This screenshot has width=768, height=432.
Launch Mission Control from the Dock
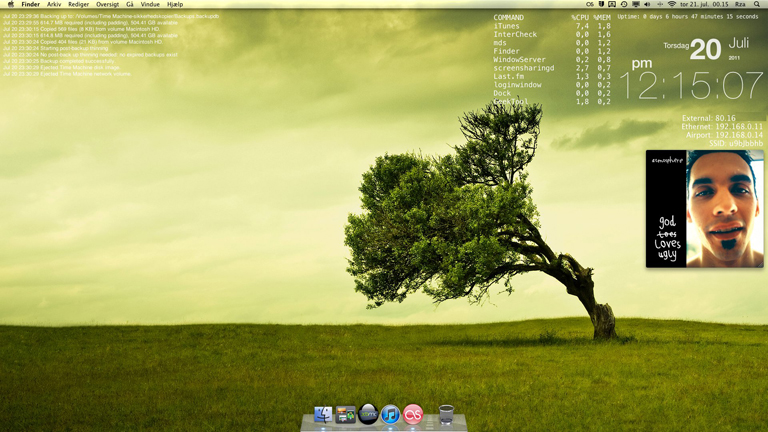click(345, 414)
